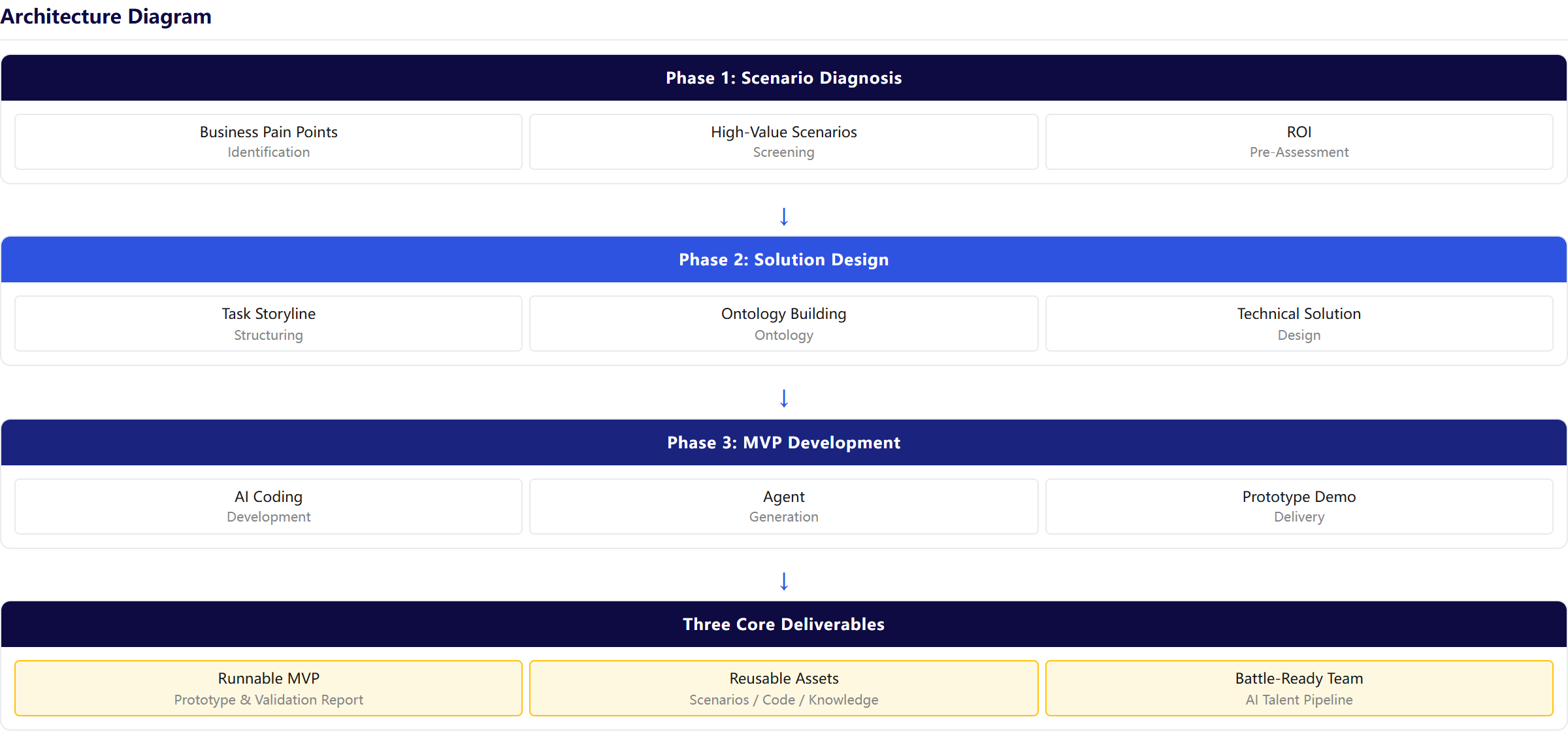Open the AI Coding Development card

click(269, 507)
